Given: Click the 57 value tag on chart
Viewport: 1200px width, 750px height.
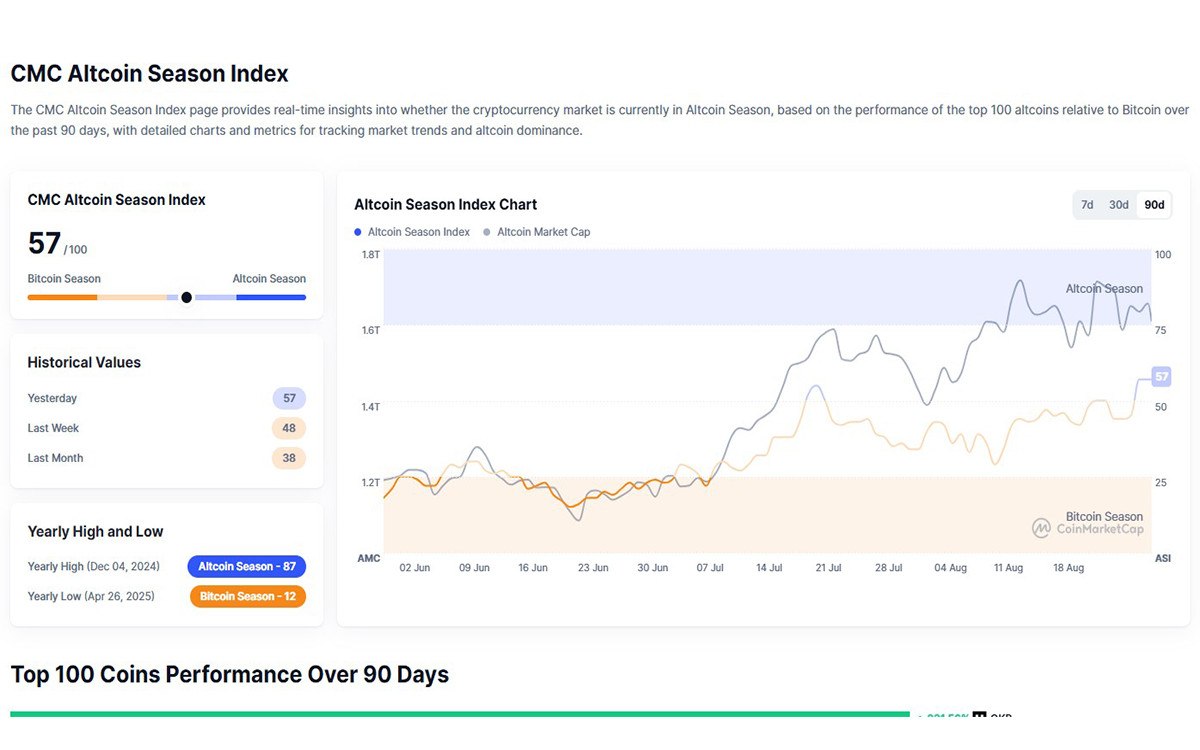Looking at the screenshot, I should click(x=1161, y=377).
